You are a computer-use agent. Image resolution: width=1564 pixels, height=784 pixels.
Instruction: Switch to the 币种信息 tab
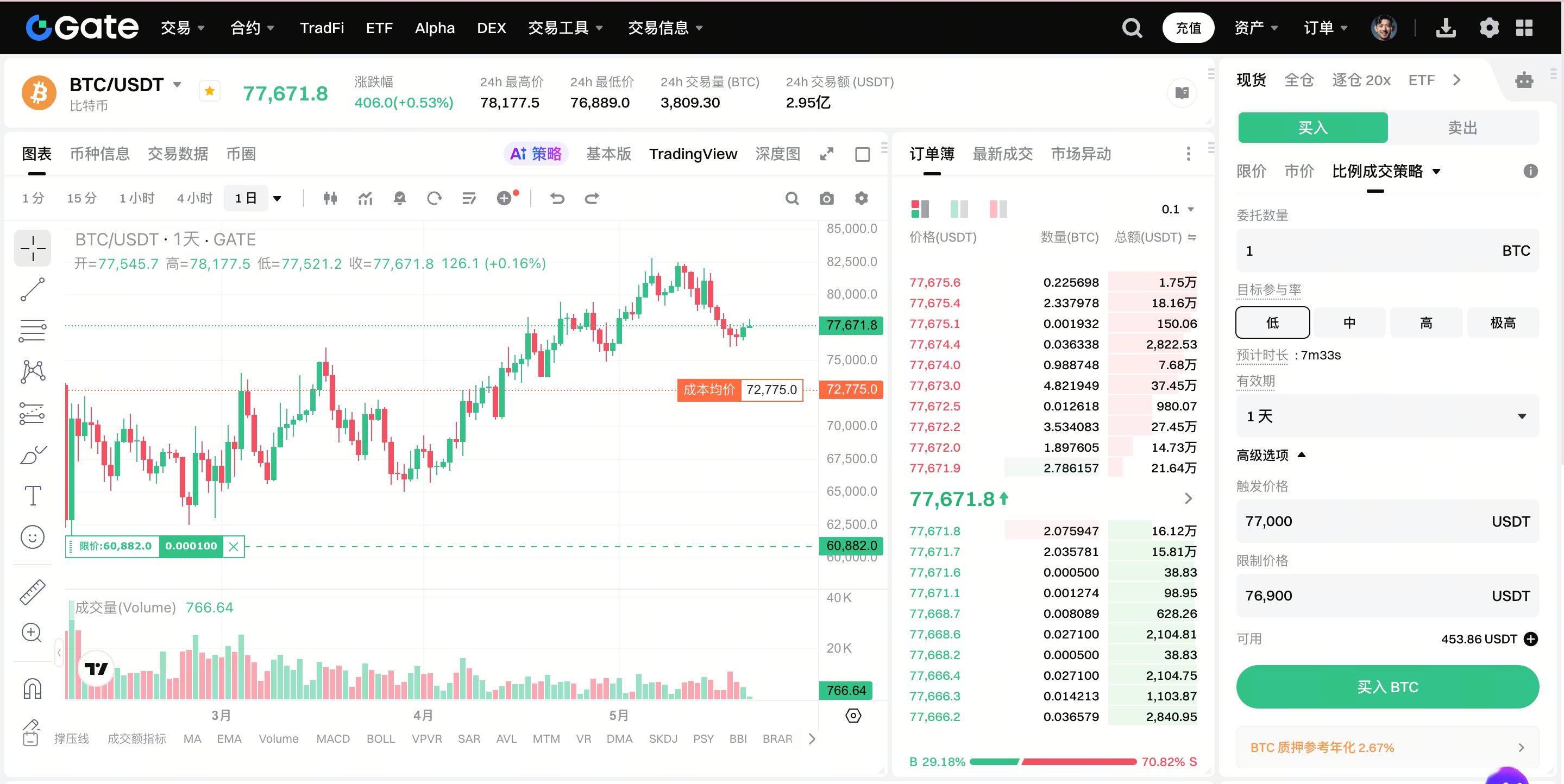99,154
